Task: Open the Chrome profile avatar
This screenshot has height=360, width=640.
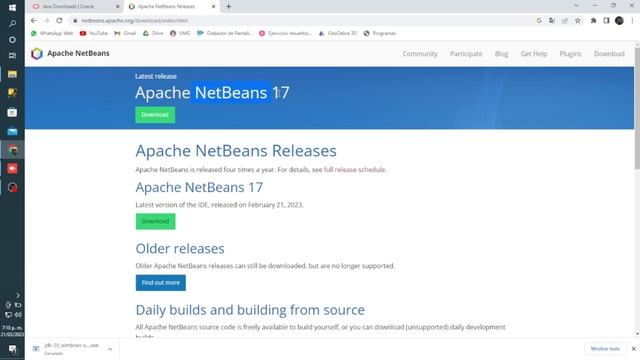Action: (619, 20)
